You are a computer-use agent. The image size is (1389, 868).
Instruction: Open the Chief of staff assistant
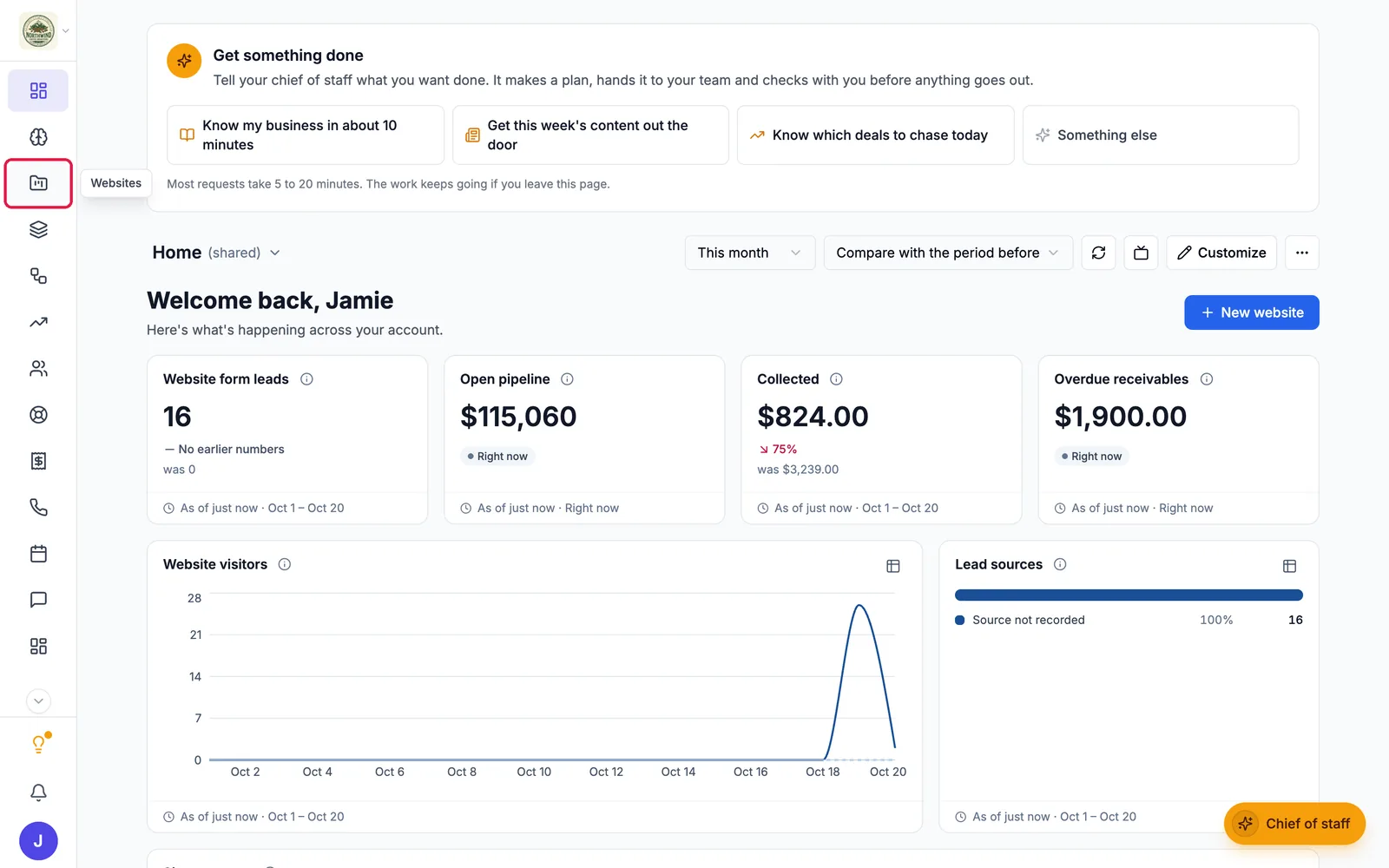[x=1294, y=824]
